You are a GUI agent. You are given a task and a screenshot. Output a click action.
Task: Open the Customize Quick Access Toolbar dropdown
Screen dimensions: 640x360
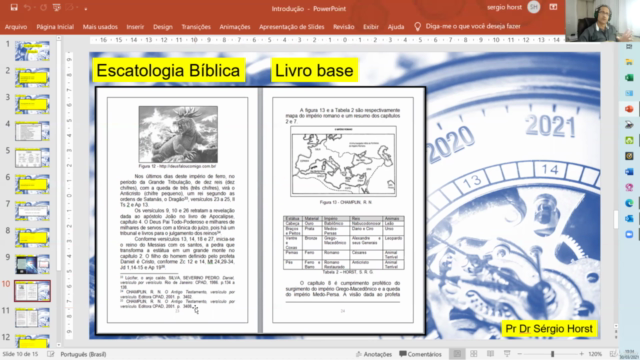86,8
